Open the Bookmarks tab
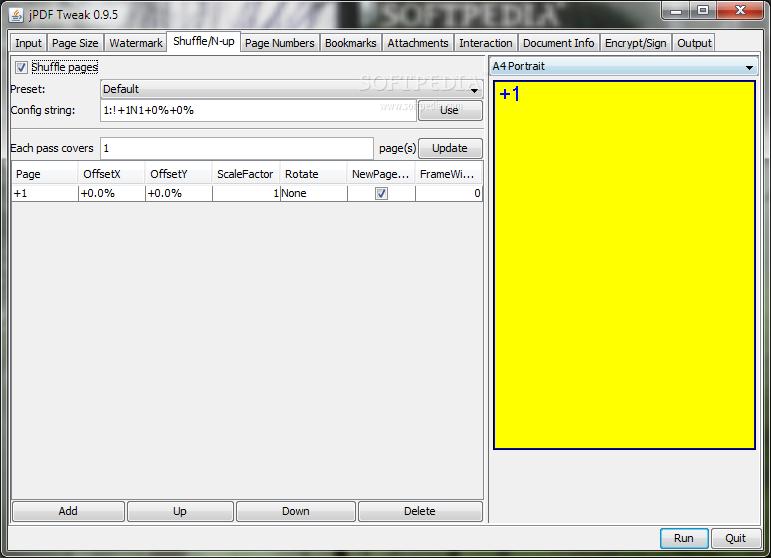771x558 pixels. tap(351, 43)
